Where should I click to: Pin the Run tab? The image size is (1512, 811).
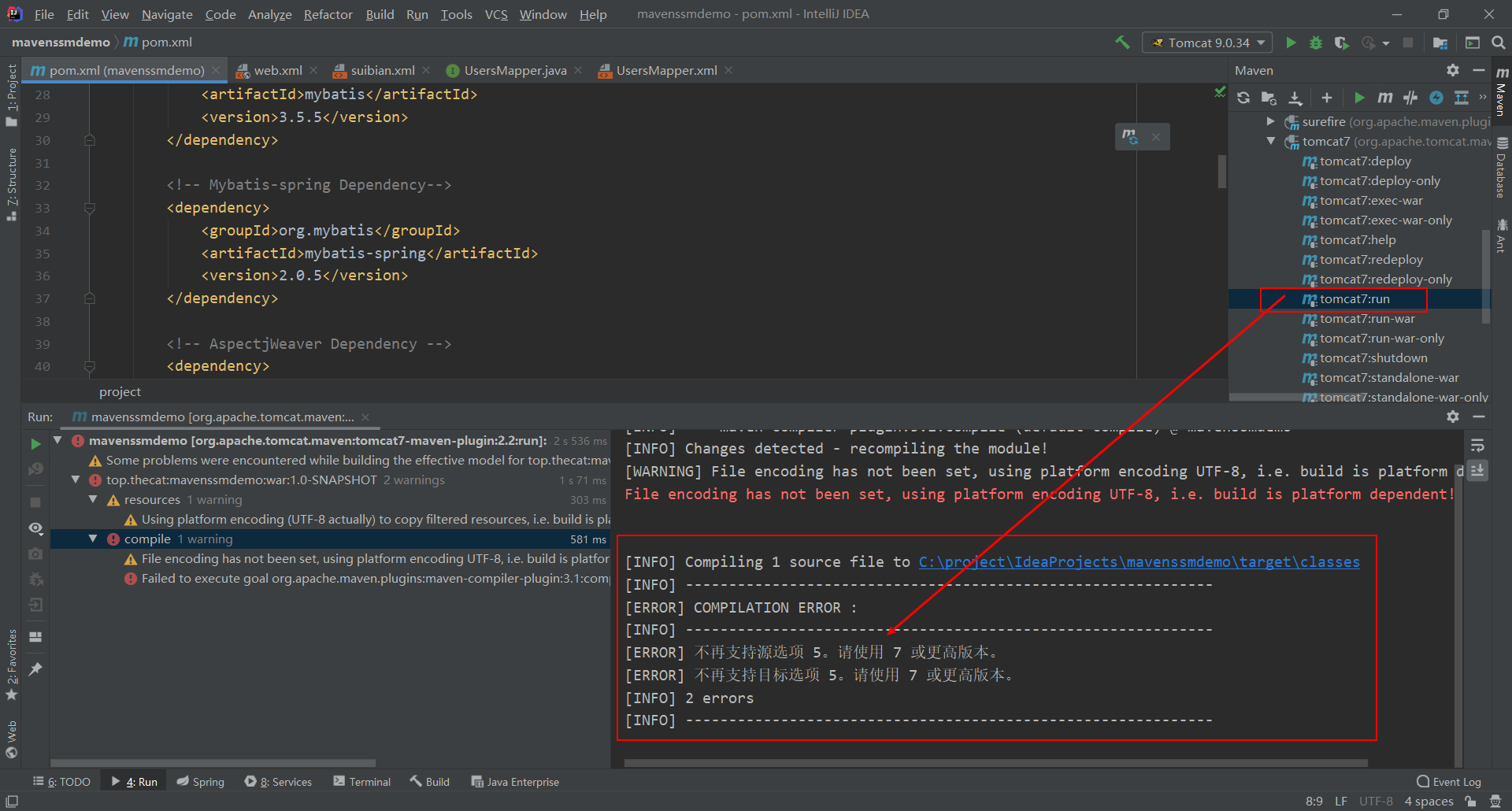pyautogui.click(x=35, y=669)
